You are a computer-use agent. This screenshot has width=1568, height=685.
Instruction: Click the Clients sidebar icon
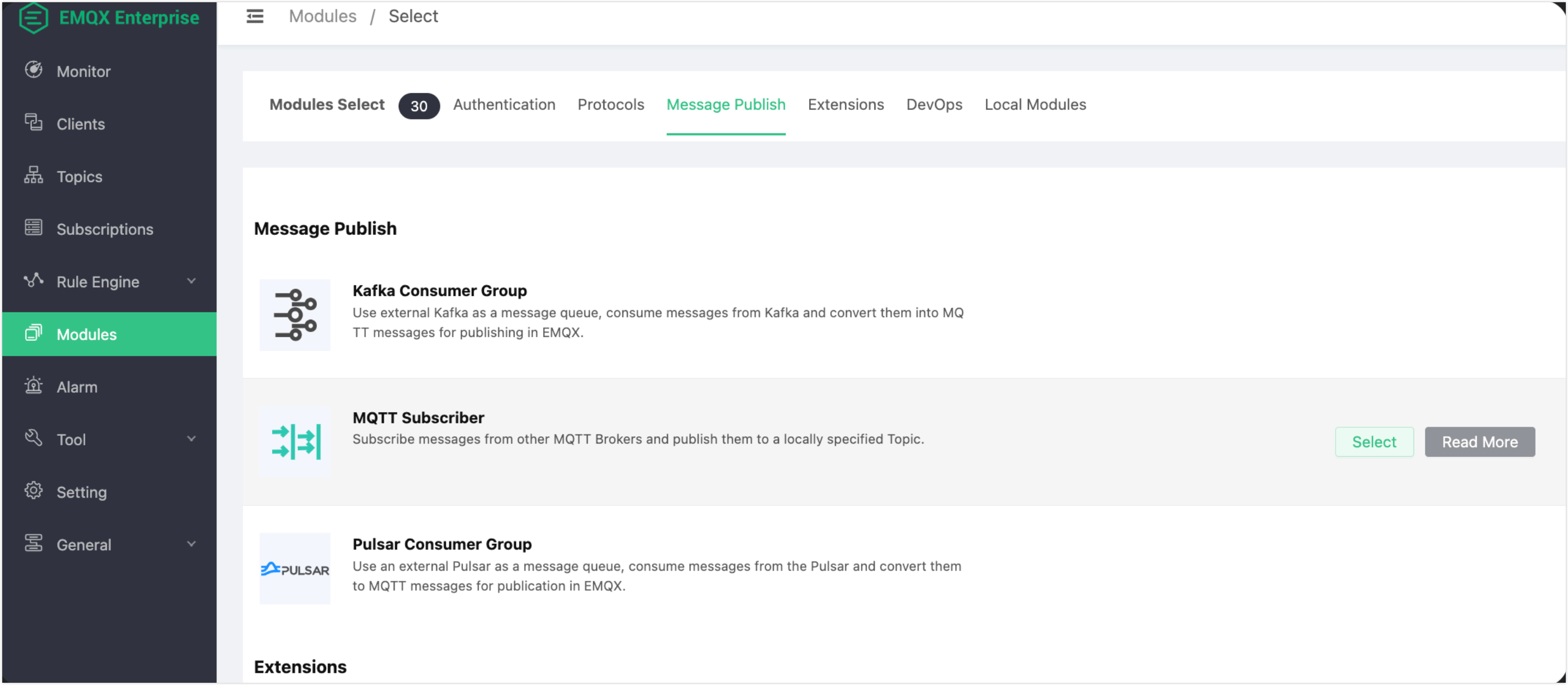click(33, 123)
